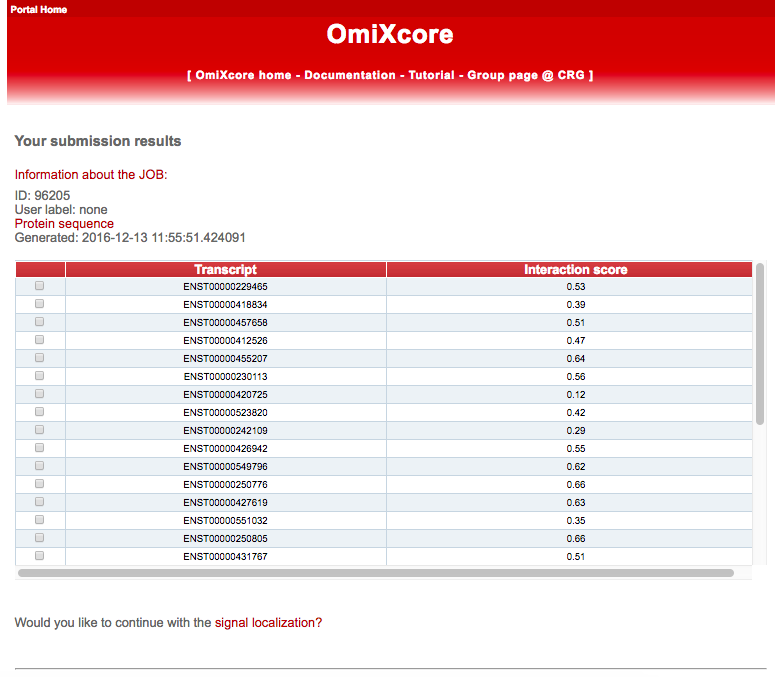Click the ENST00000250776 transcript cell
The image size is (782, 677).
tap(225, 484)
